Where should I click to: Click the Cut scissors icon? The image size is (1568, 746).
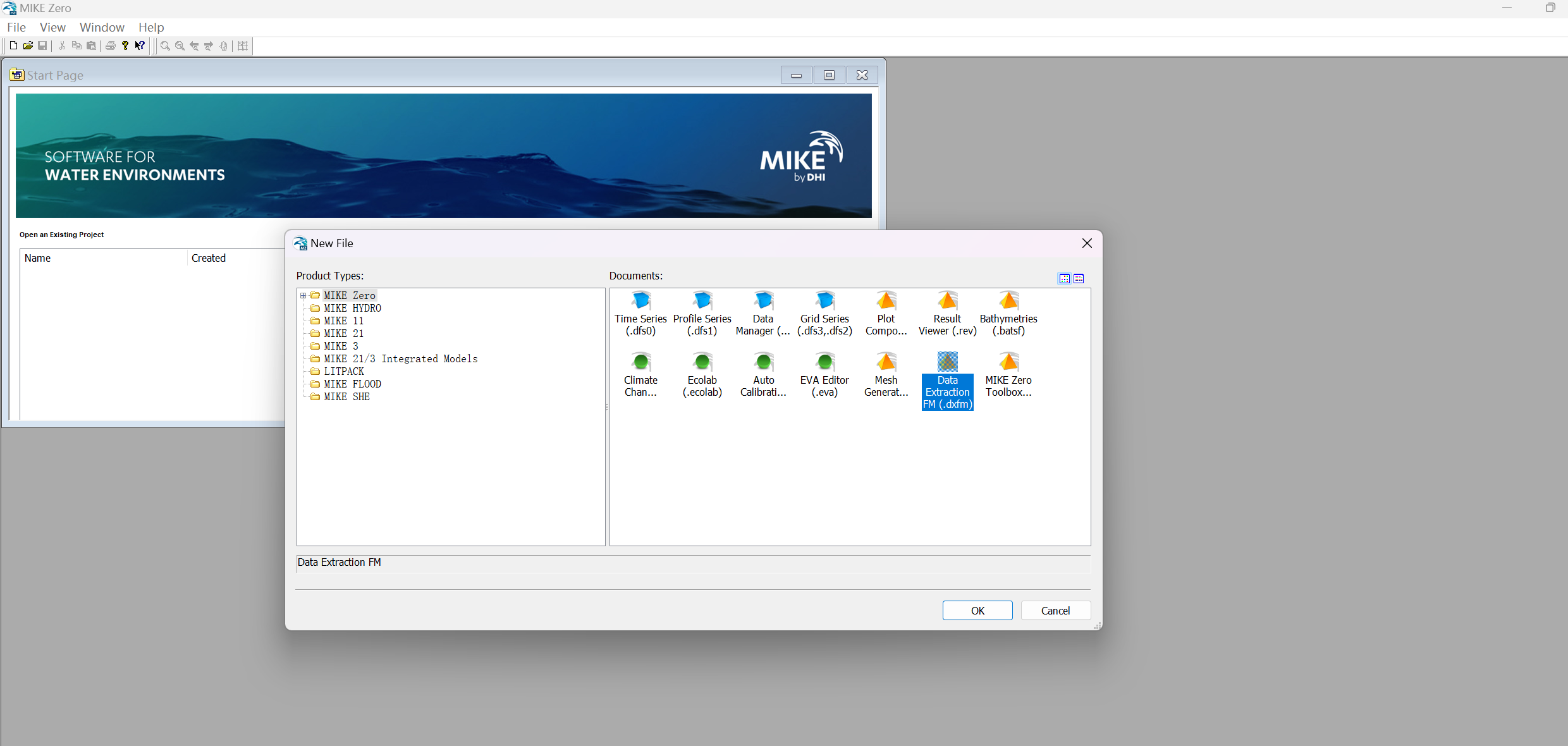[x=62, y=46]
